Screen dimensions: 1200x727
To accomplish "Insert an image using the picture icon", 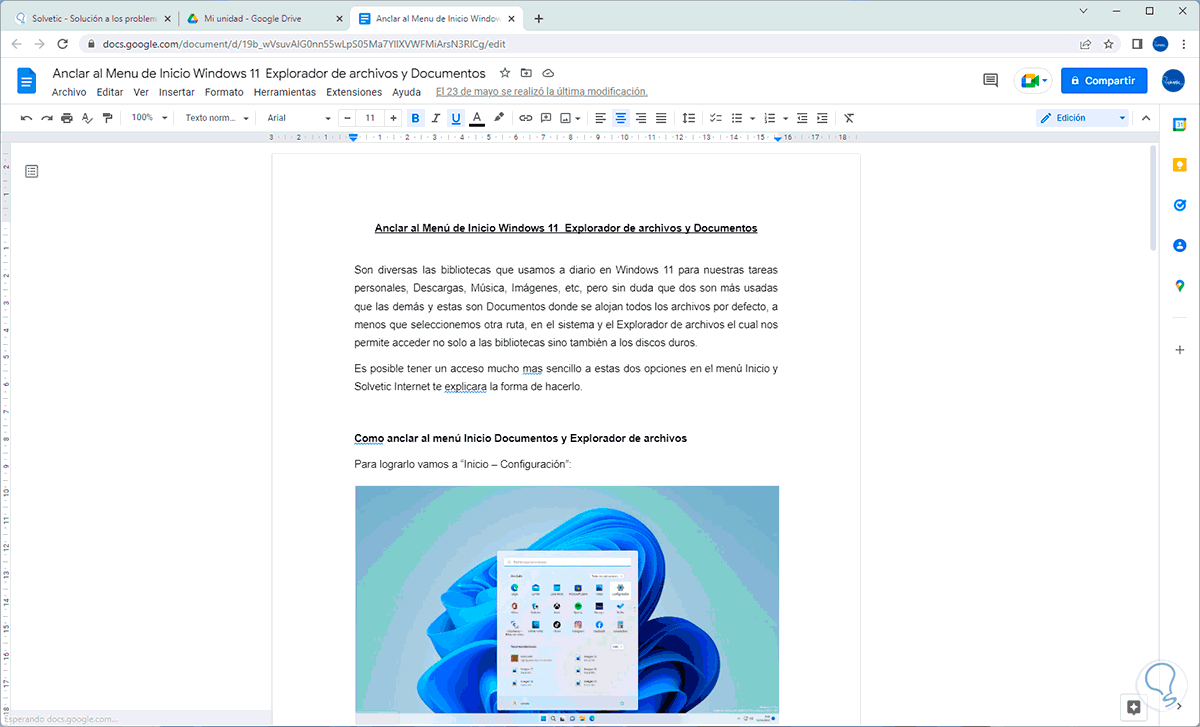I will coord(566,118).
